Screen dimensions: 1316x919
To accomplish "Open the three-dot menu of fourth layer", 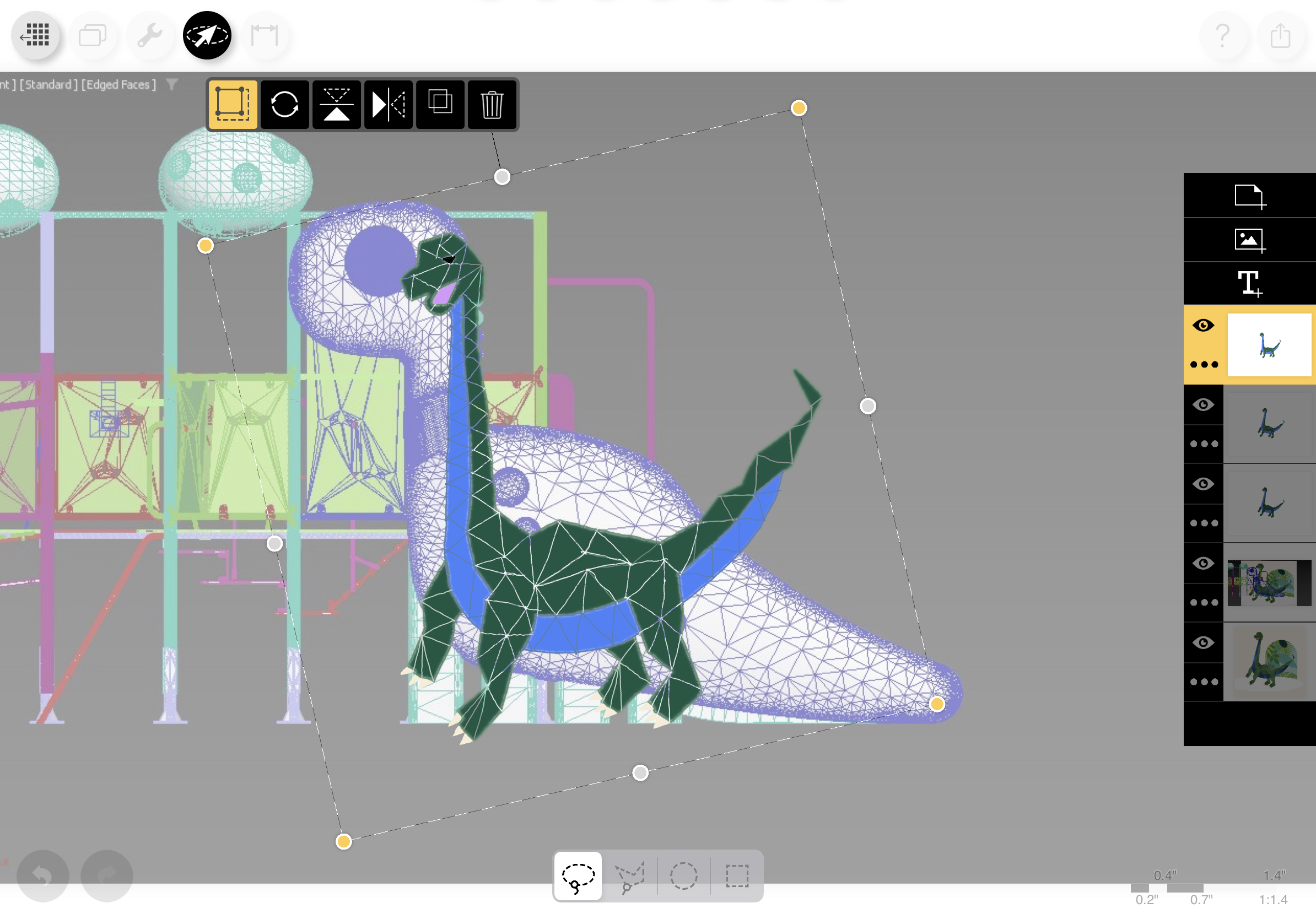I will click(1204, 602).
